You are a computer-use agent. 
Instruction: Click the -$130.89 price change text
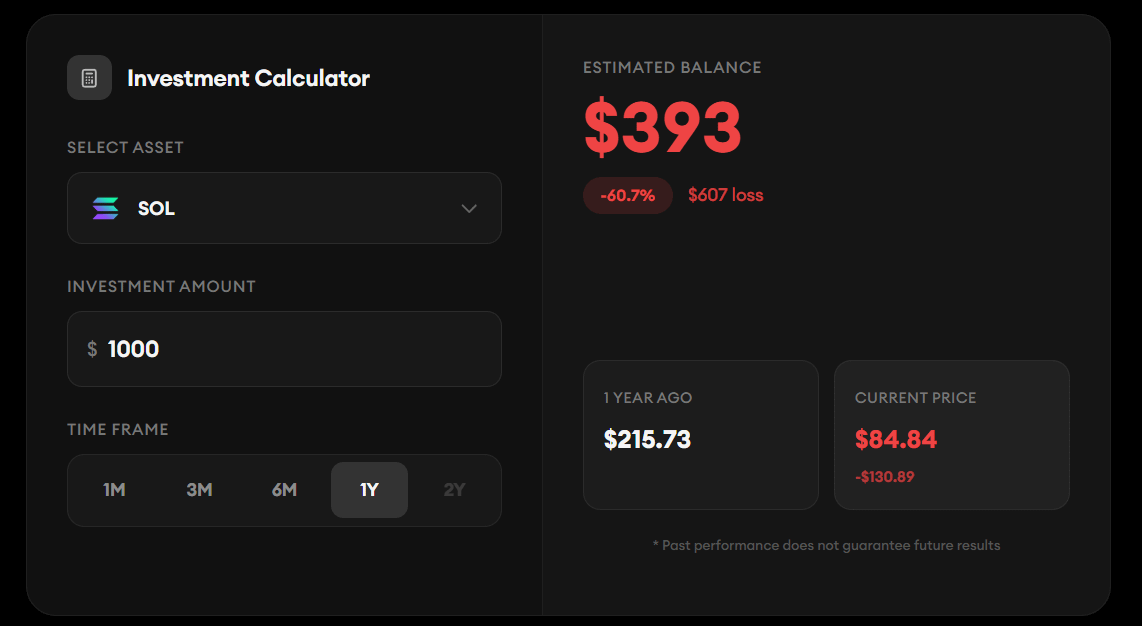(884, 477)
